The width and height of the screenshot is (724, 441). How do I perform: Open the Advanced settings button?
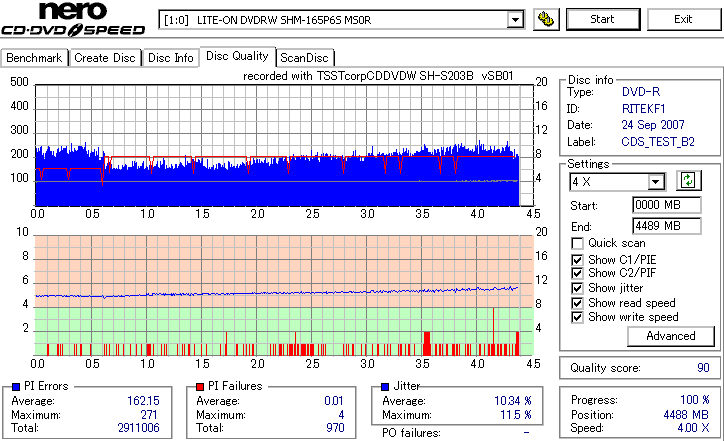click(670, 336)
